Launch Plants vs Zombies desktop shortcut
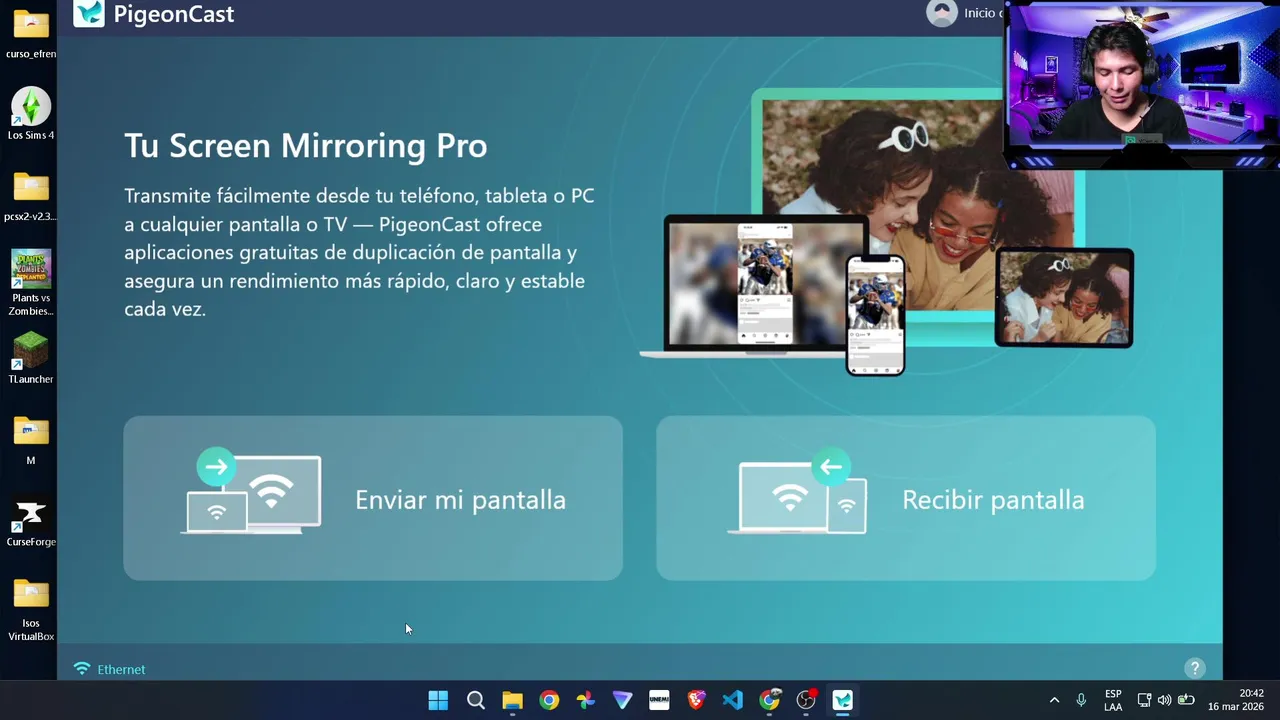 coord(31,283)
